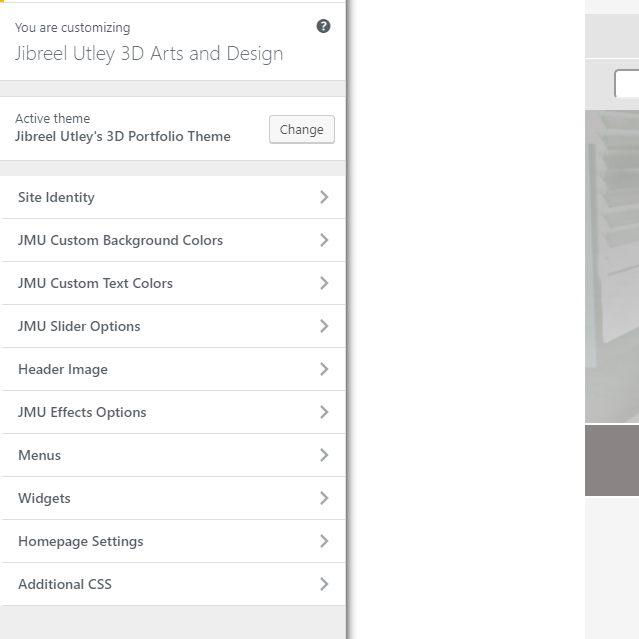Image resolution: width=639 pixels, height=639 pixels.
Task: Open the Widgets panel
Action: (44, 498)
